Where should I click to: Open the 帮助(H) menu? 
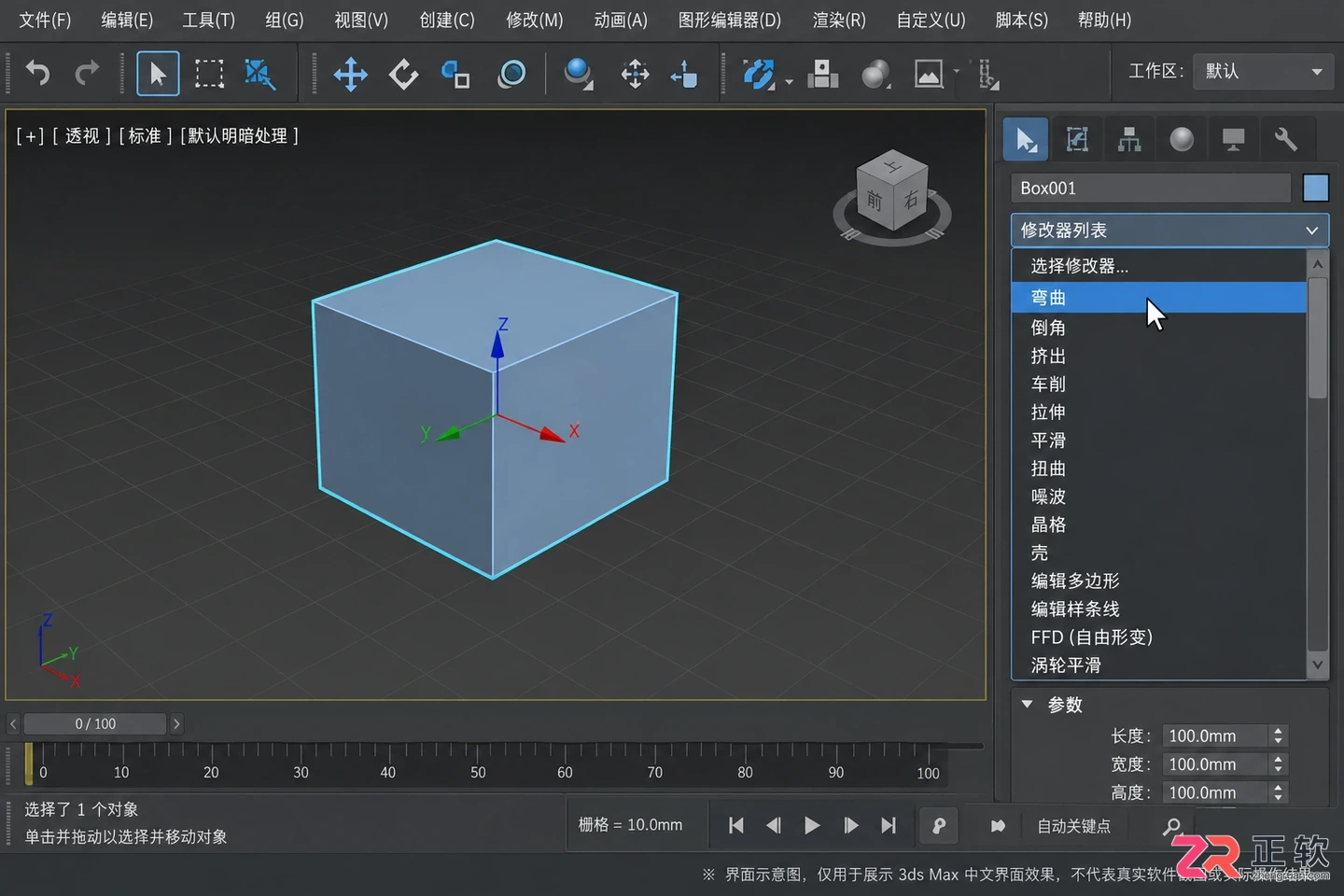point(1104,20)
